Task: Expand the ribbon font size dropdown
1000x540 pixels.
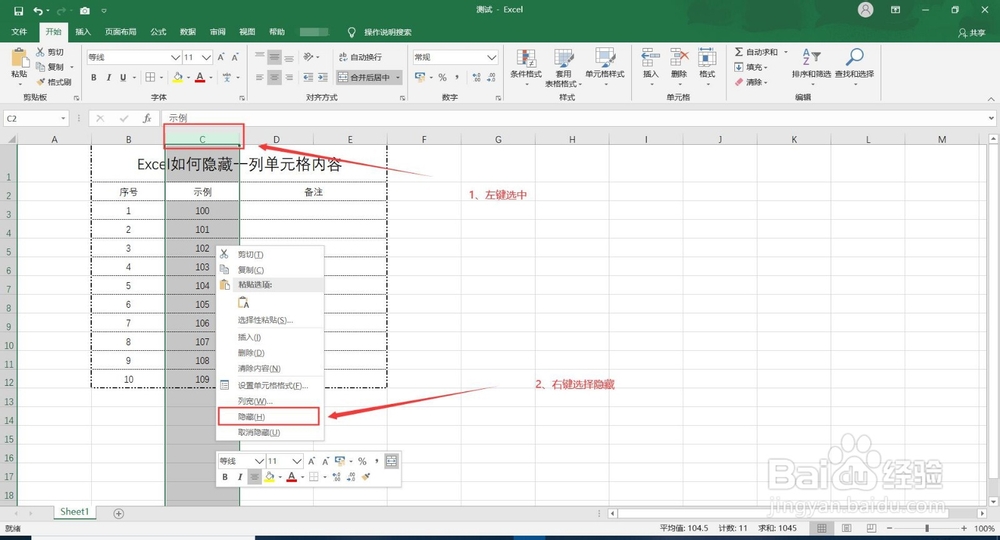Action: (206, 57)
